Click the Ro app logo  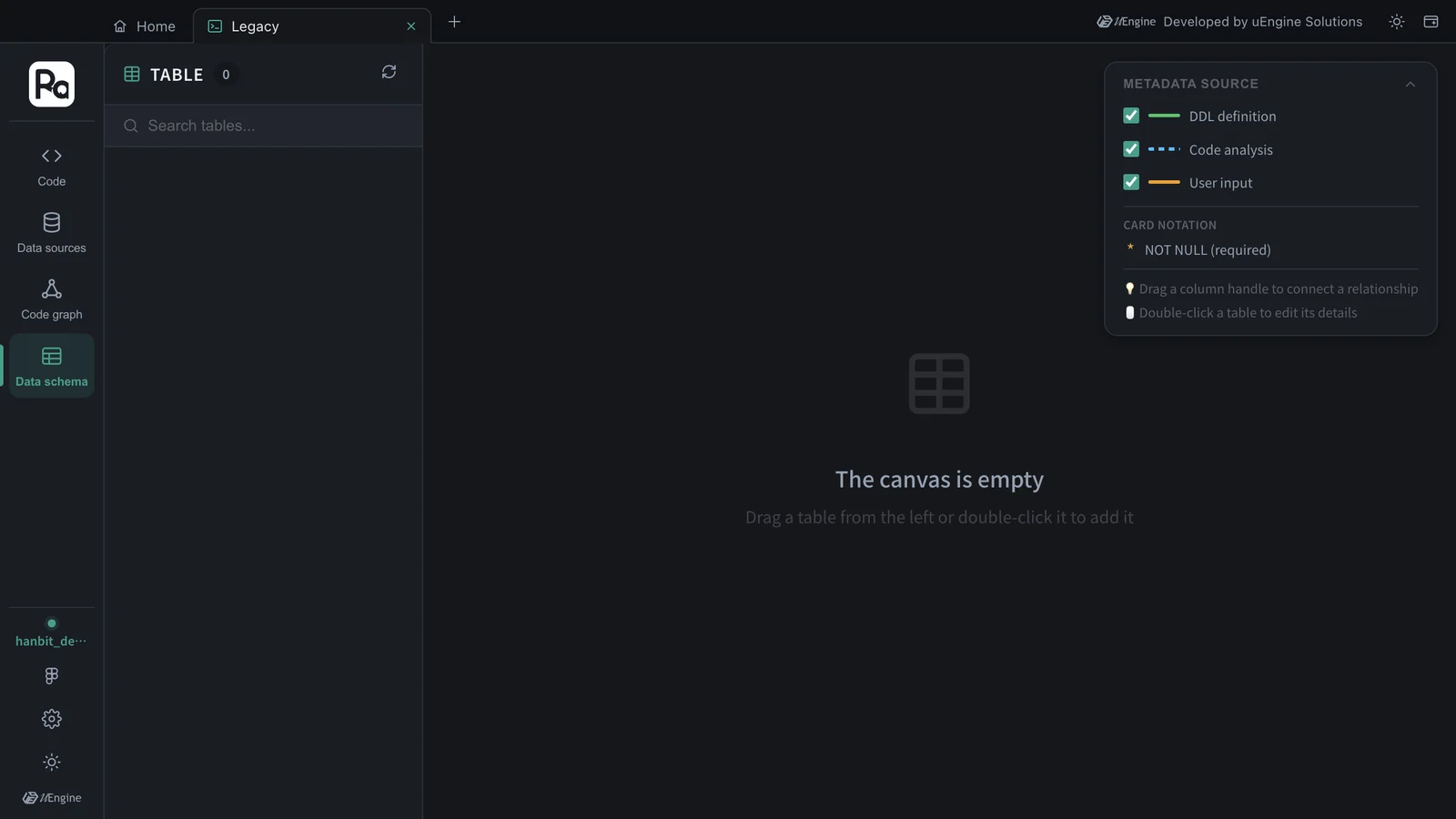(x=52, y=85)
